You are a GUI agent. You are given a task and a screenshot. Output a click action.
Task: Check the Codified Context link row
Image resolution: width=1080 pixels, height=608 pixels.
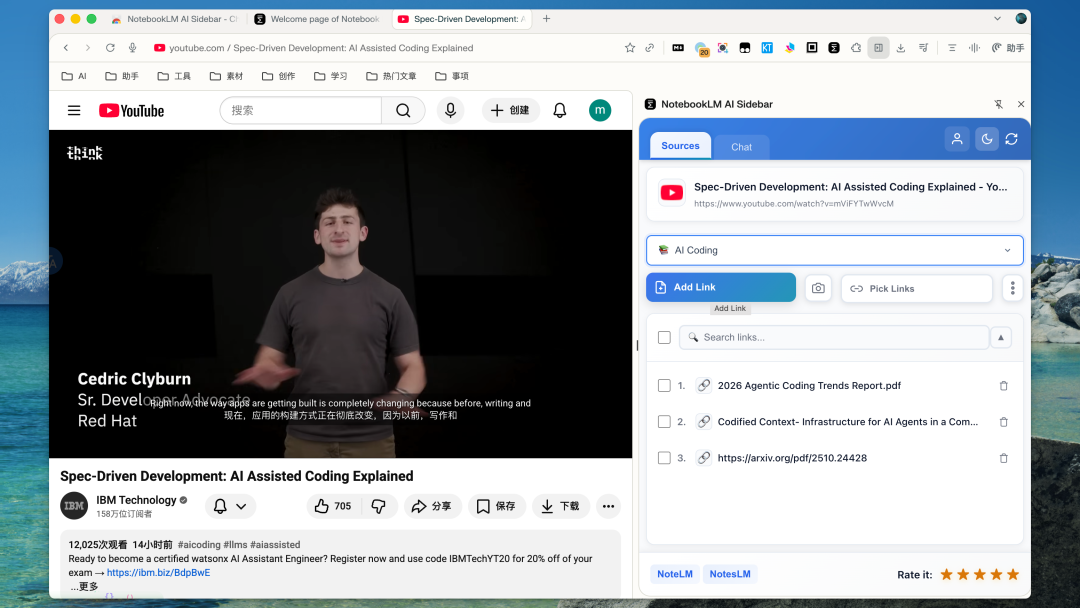pyautogui.click(x=664, y=421)
